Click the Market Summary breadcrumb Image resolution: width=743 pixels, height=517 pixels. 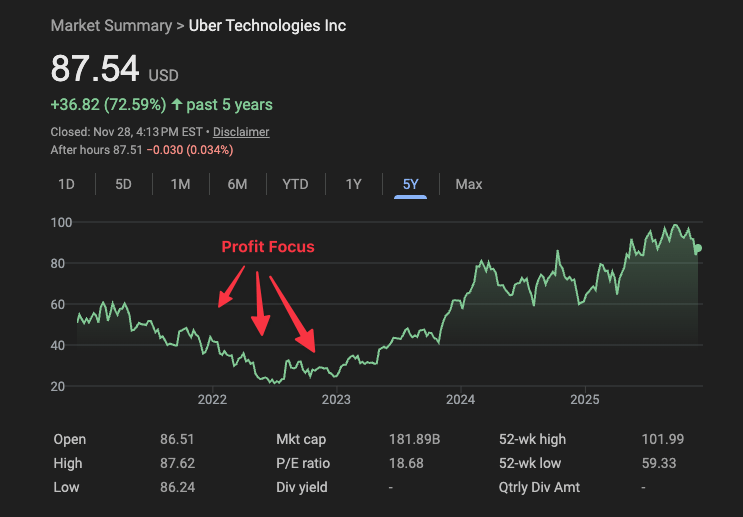point(110,26)
